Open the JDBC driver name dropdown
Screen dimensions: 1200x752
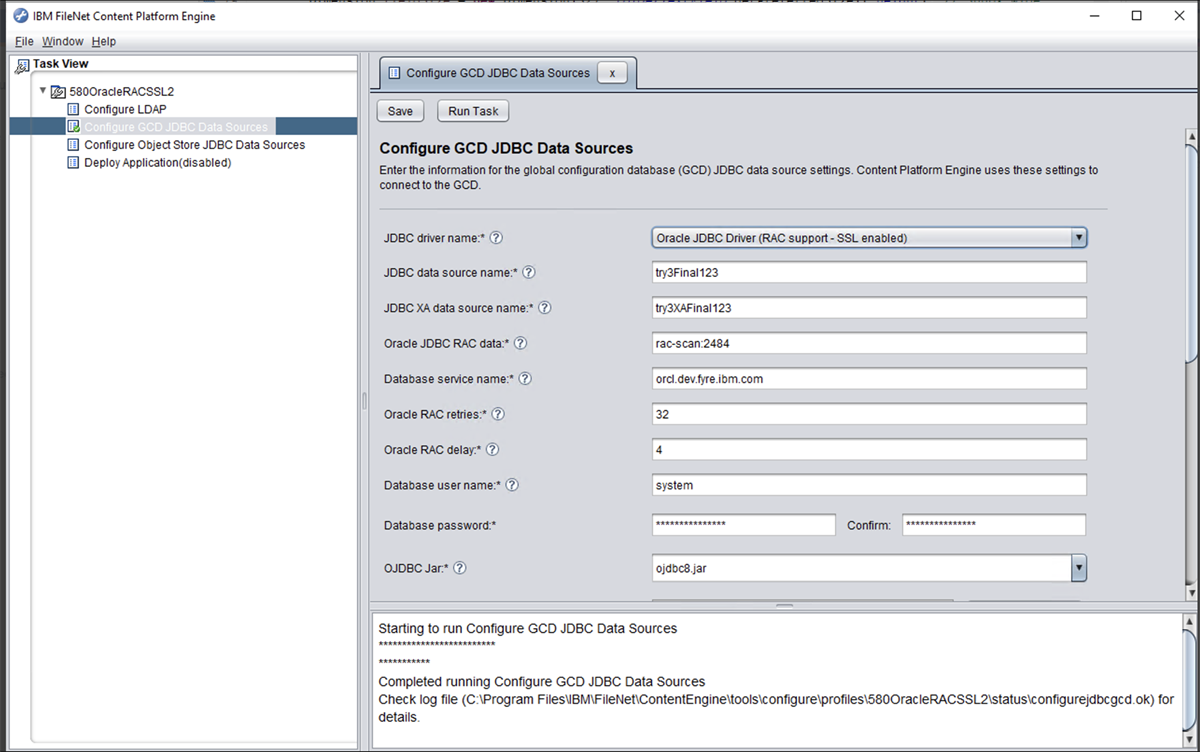coord(1079,238)
